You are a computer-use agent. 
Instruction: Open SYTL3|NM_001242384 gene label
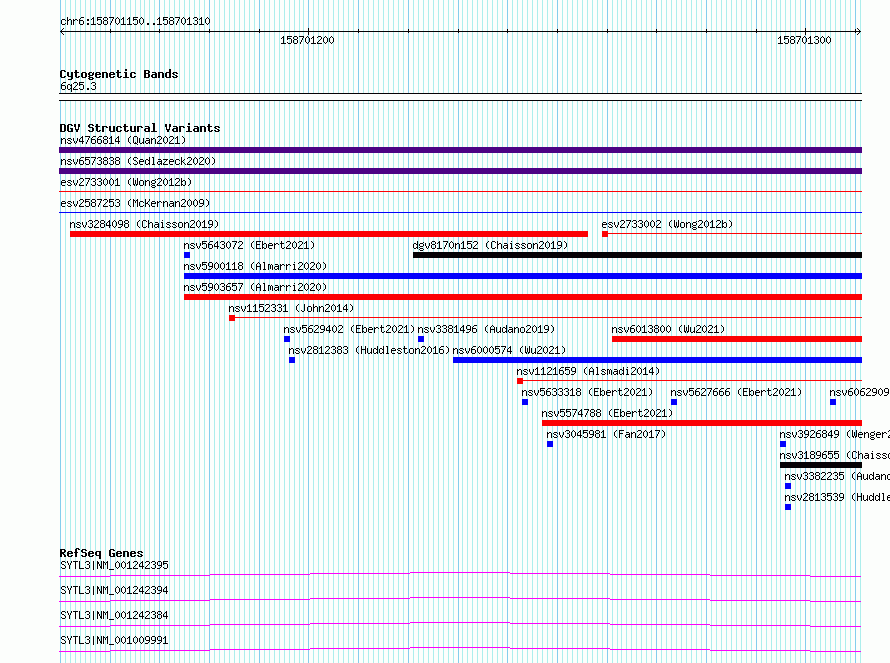(115, 615)
